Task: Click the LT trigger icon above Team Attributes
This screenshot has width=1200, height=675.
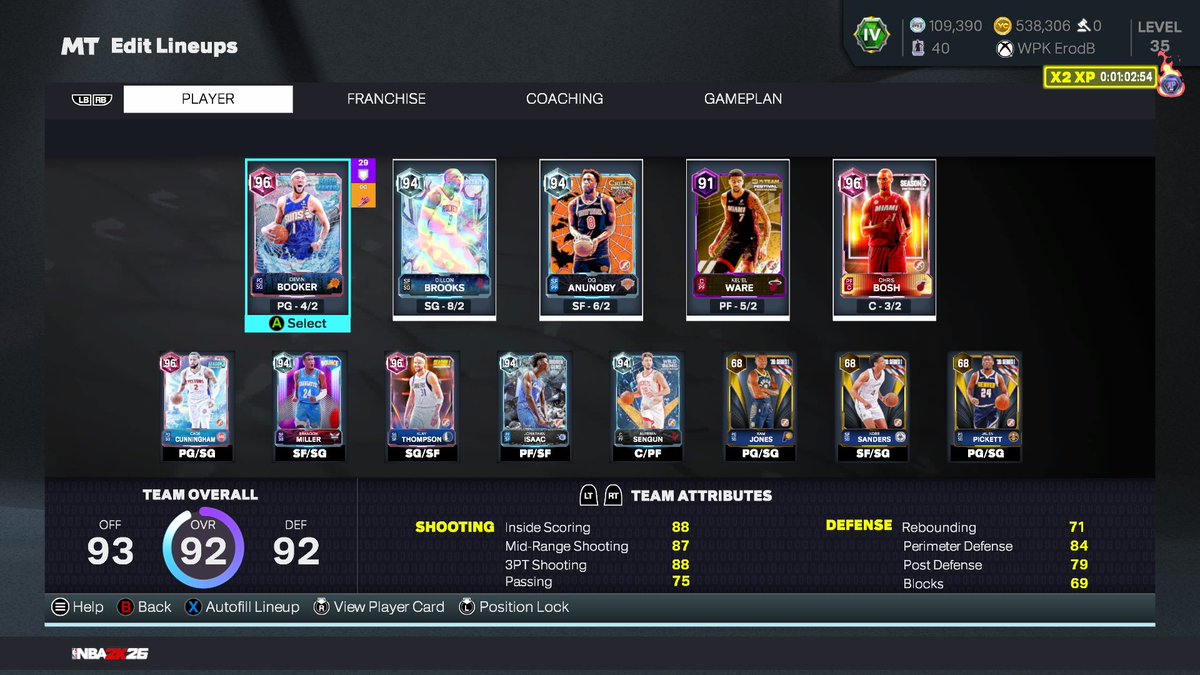Action: (x=590, y=495)
